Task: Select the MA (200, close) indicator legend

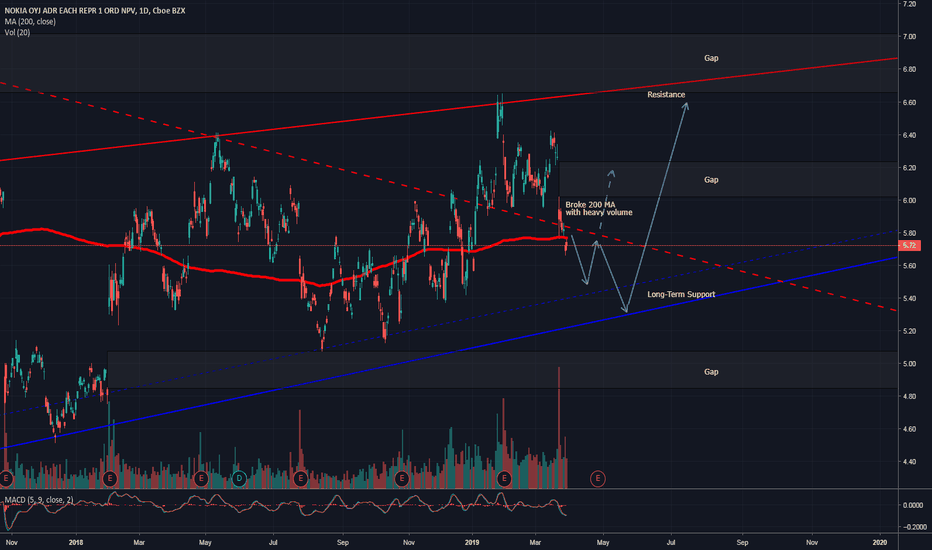Action: tap(30, 21)
